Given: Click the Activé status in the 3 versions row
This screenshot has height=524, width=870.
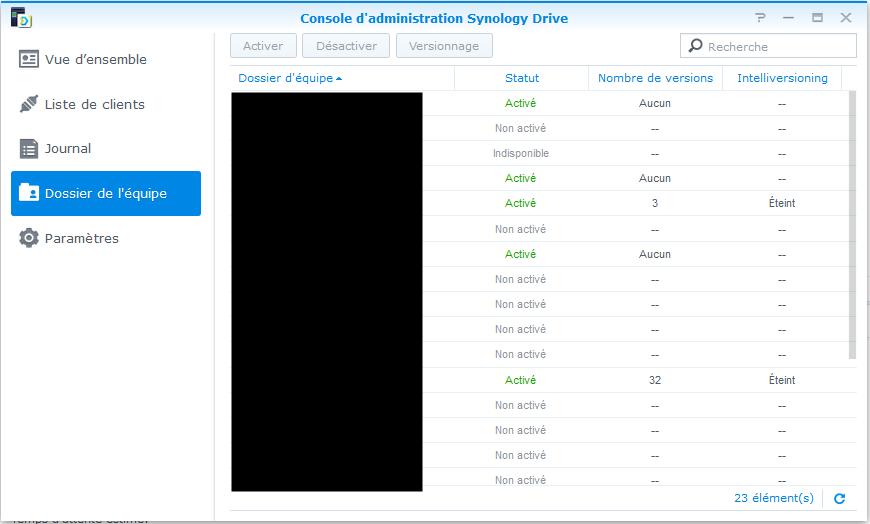Looking at the screenshot, I should [x=520, y=203].
